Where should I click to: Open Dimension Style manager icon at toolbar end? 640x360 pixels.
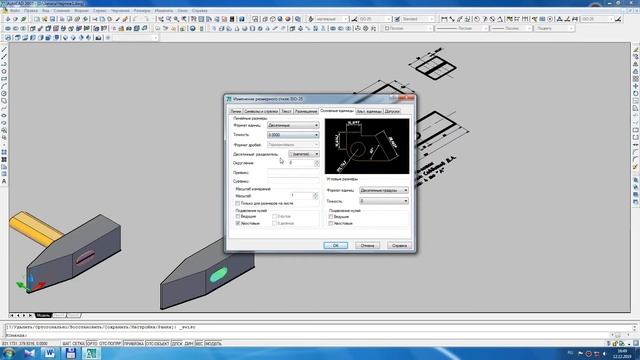coord(618,19)
